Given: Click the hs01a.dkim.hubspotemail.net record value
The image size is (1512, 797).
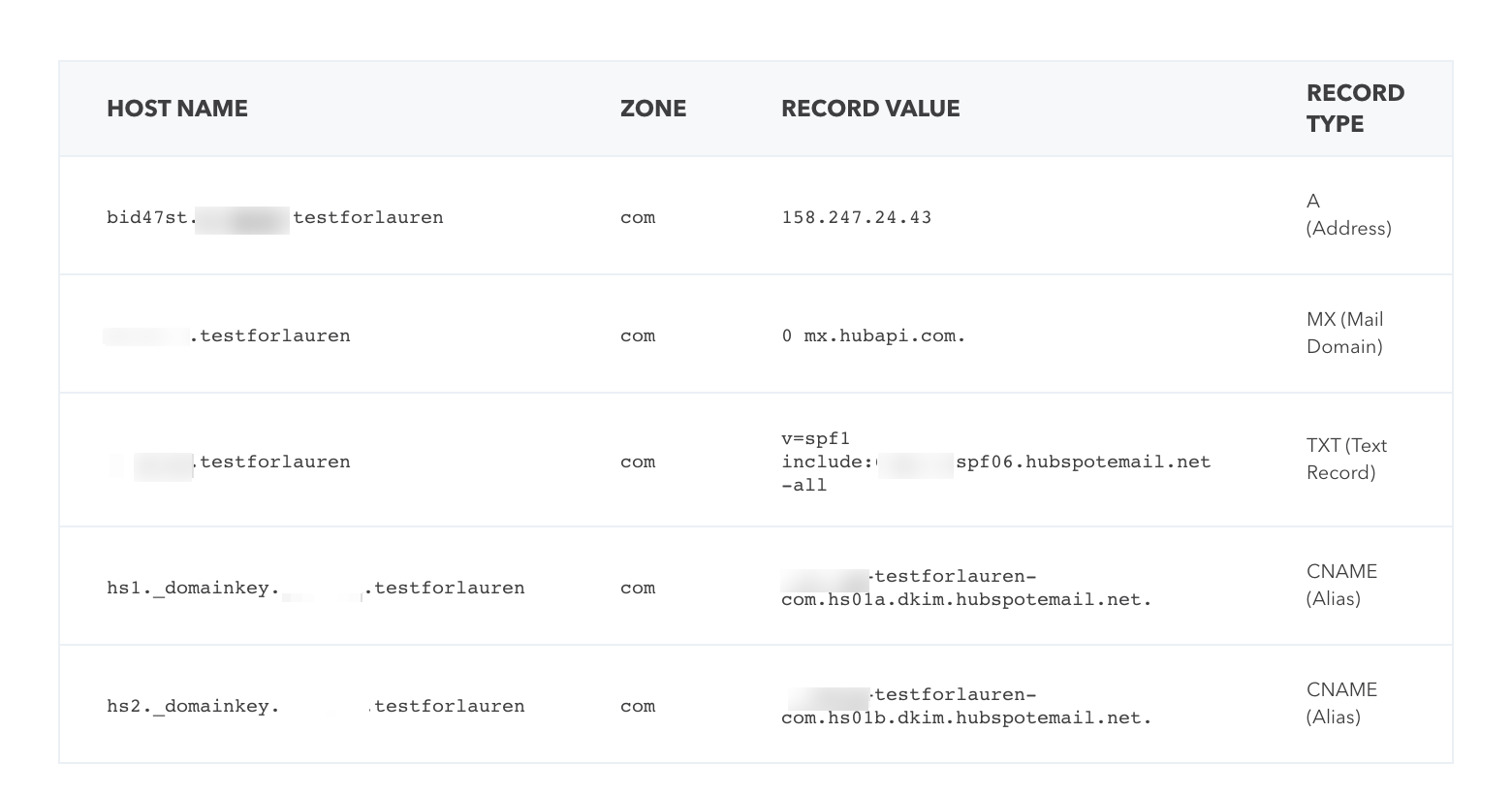Looking at the screenshot, I should [965, 588].
